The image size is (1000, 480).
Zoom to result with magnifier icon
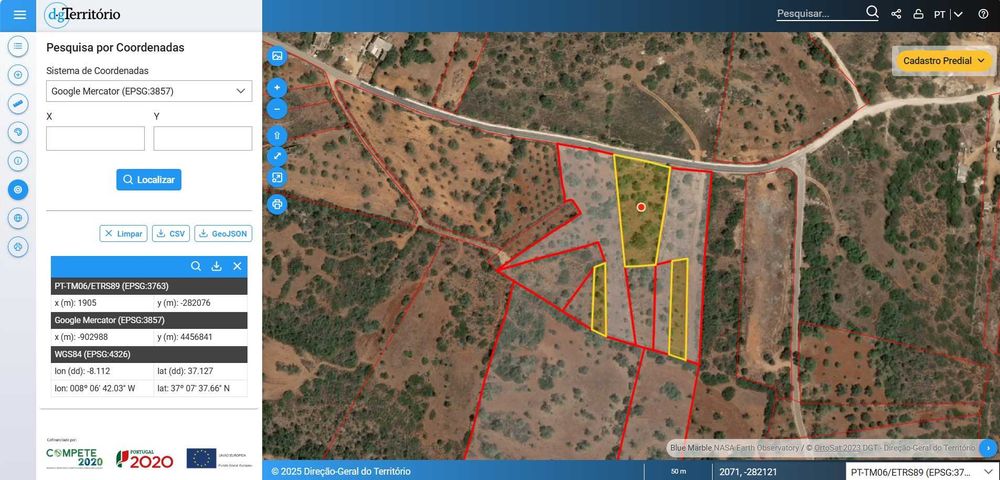click(196, 266)
